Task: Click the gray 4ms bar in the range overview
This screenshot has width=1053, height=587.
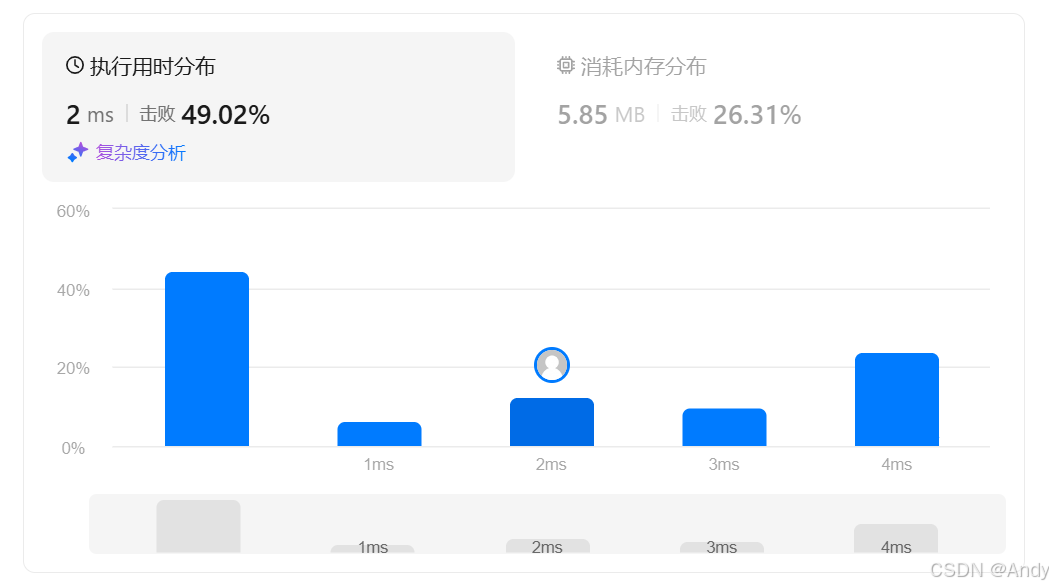Action: click(896, 538)
